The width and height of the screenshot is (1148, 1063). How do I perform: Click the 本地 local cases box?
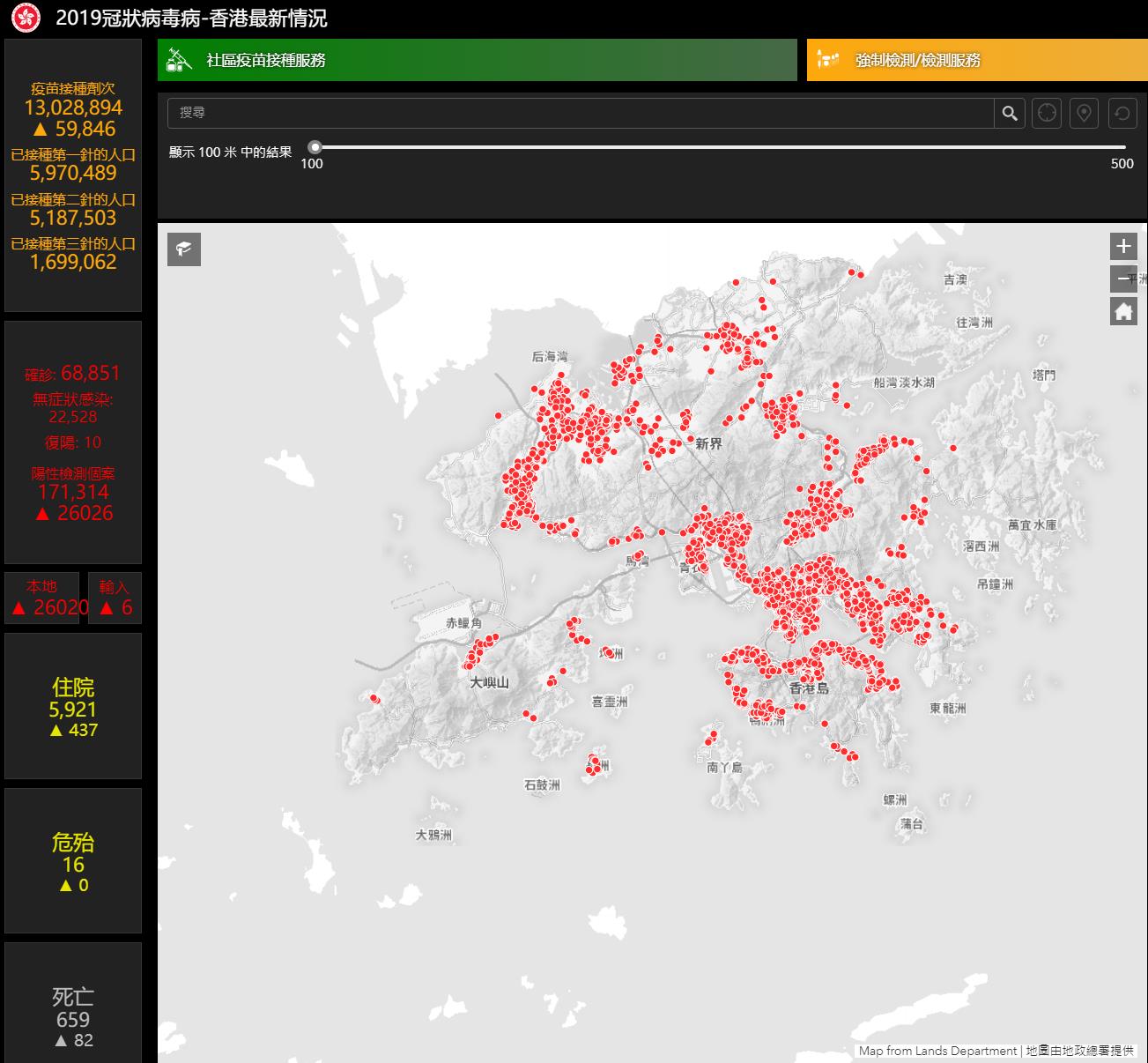coord(41,598)
